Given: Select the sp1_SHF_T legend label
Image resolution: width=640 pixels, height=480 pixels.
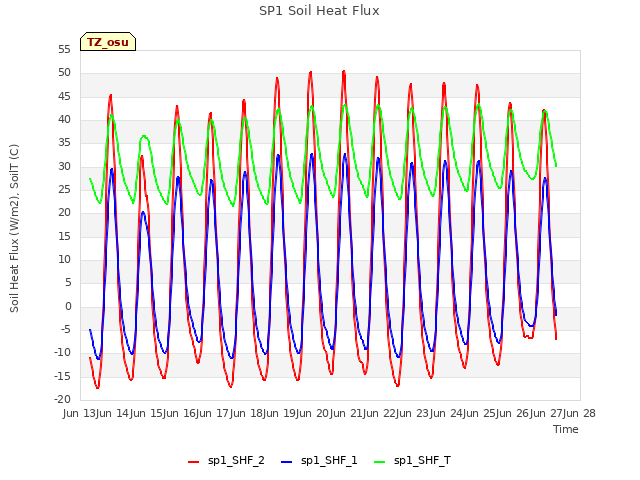Looking at the screenshot, I should click(x=422, y=461).
